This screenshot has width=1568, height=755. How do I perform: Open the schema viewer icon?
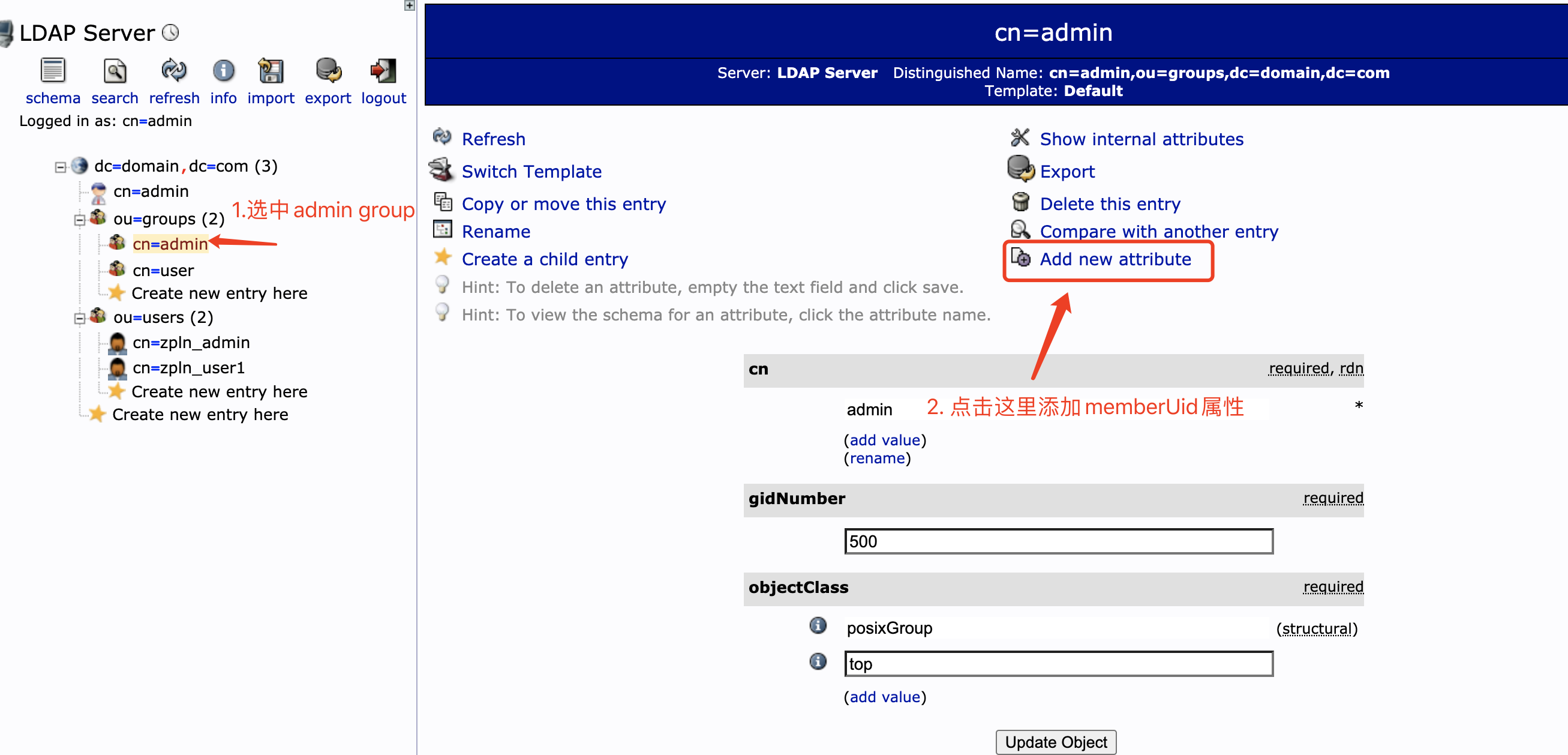[x=53, y=71]
